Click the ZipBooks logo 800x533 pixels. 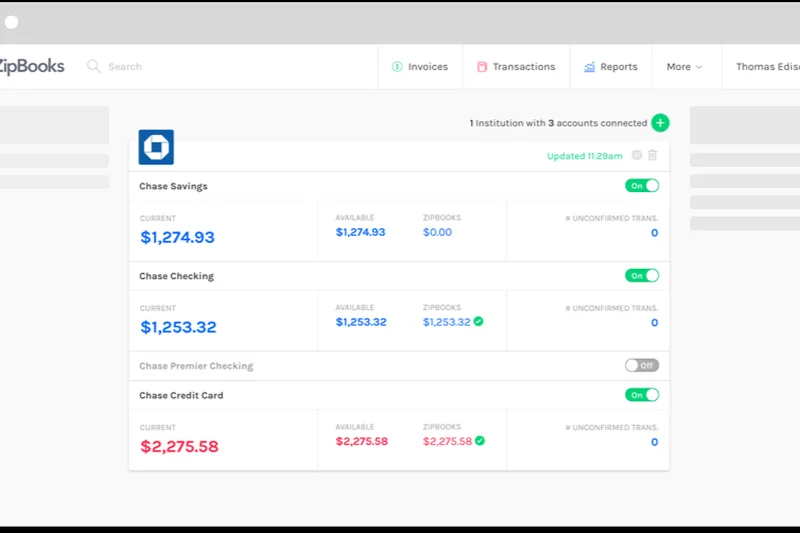coord(31,66)
